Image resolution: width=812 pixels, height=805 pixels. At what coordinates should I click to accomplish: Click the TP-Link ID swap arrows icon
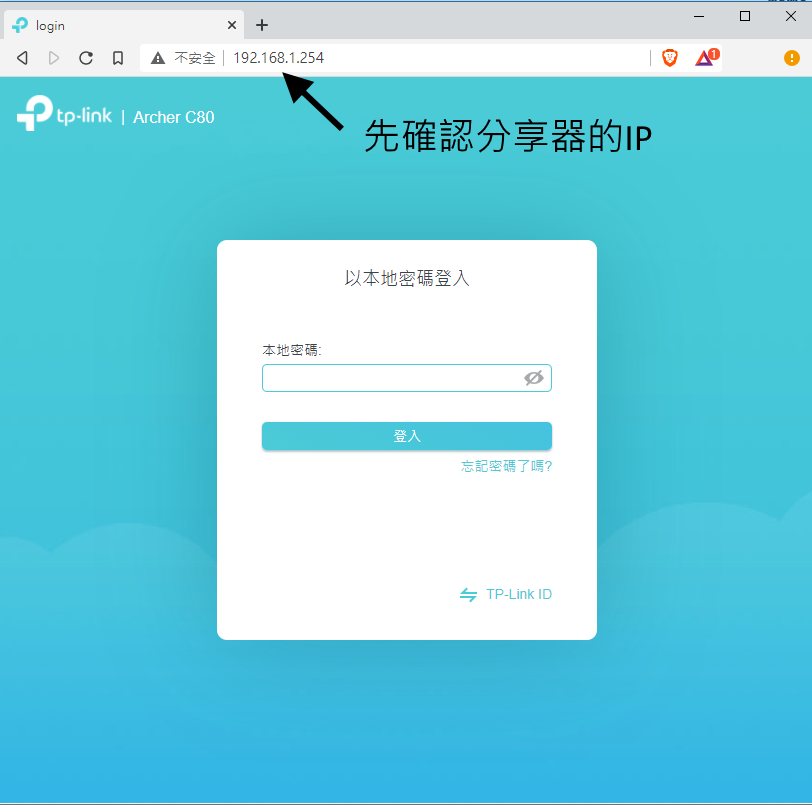click(468, 595)
